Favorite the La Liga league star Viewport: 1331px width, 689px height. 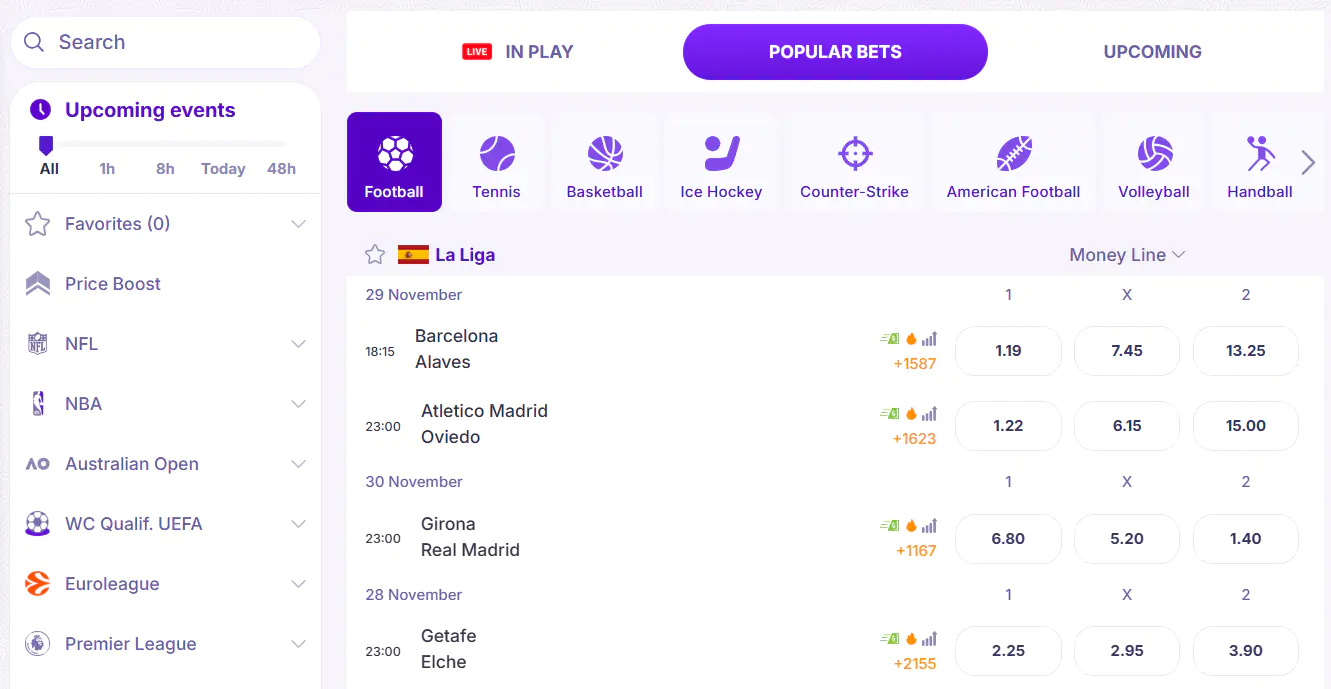375,255
